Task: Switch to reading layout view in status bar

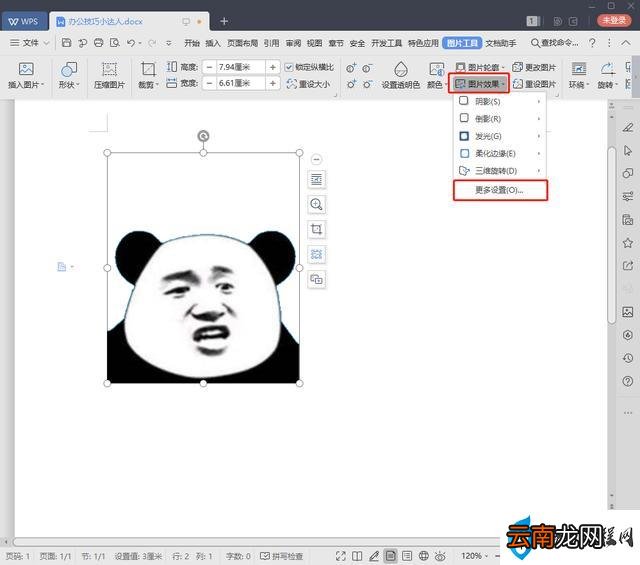Action: click(357, 556)
